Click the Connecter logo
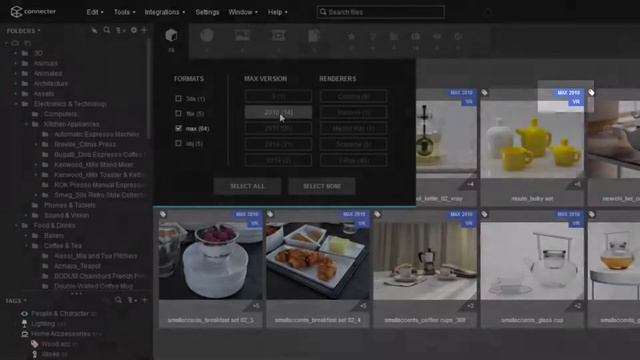 click(x=33, y=11)
